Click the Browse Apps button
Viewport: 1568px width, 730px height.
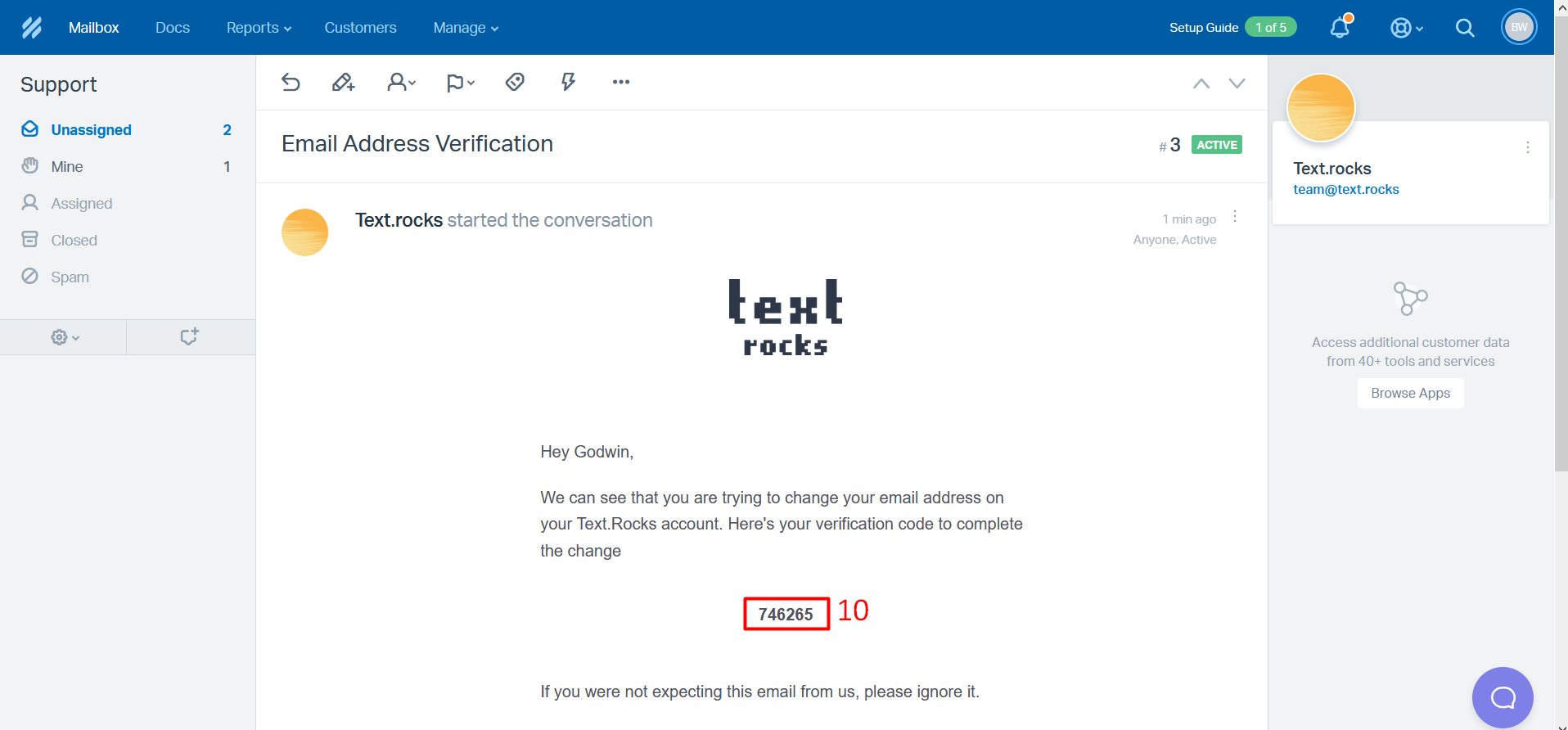coord(1410,393)
